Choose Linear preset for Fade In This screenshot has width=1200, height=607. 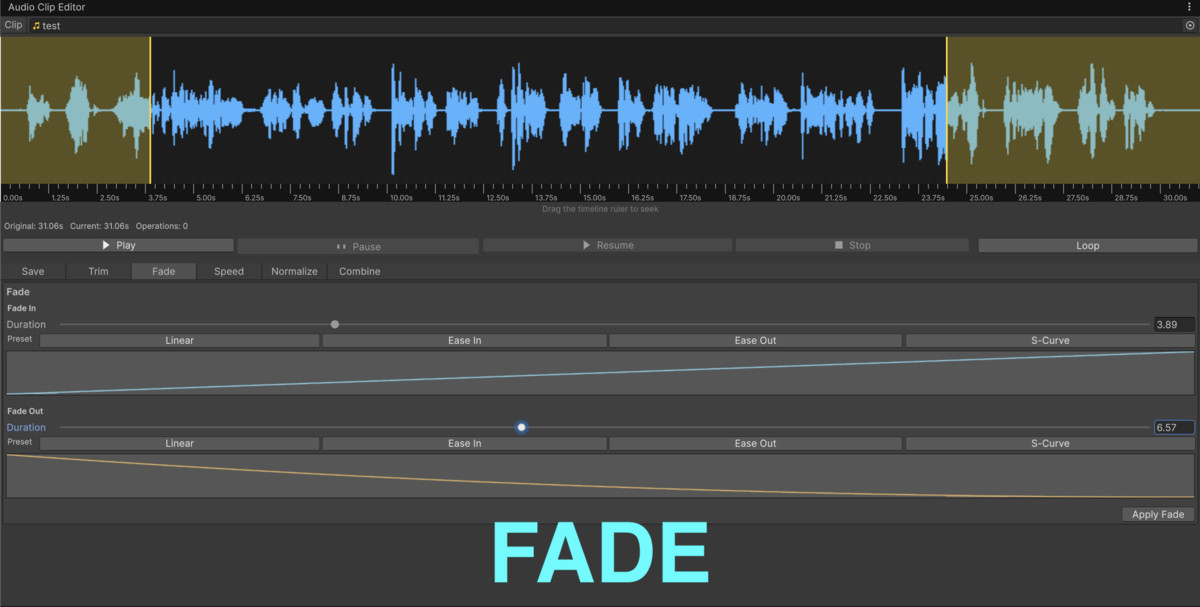coord(180,340)
